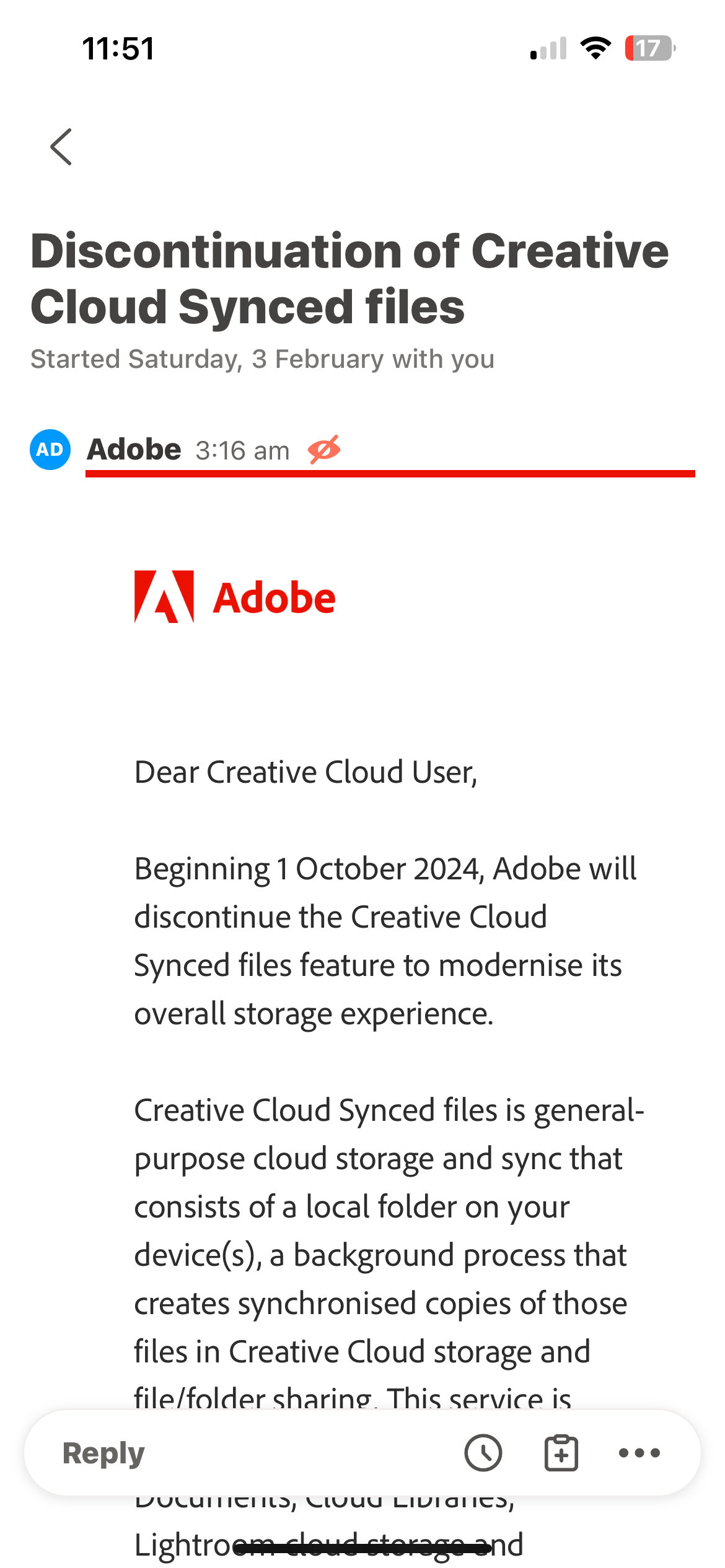Tap the back chevron arrow
The height and width of the screenshot is (1568, 725).
[x=61, y=147]
